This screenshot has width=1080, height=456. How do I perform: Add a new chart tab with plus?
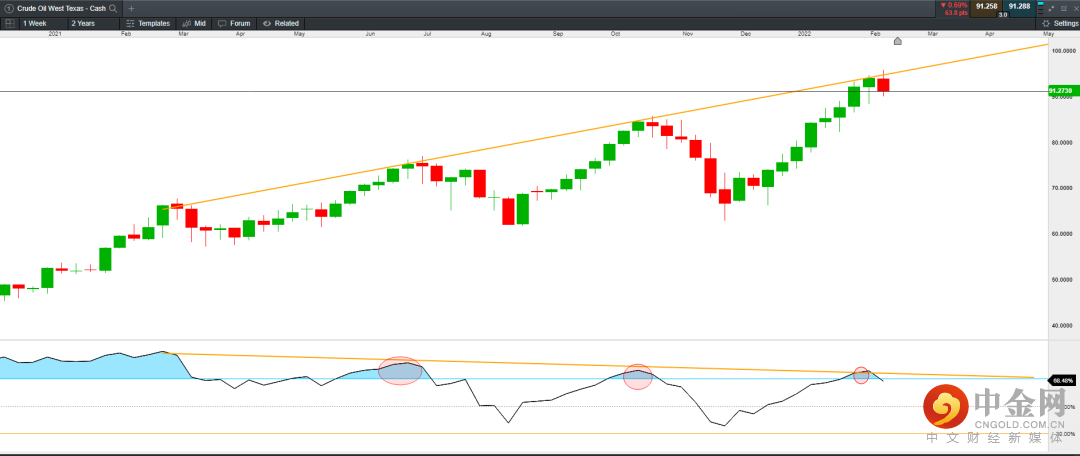[132, 8]
